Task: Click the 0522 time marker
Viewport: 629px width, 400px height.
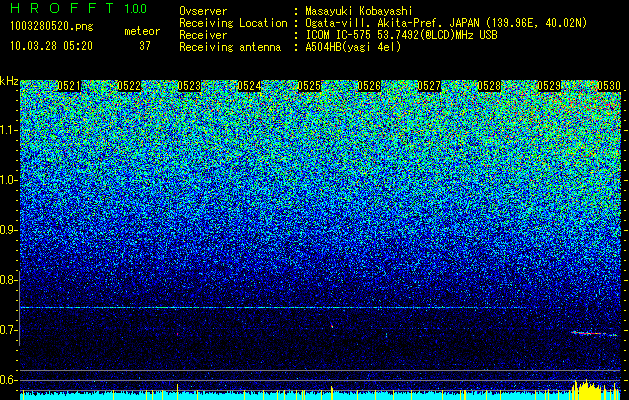Action: click(x=129, y=86)
